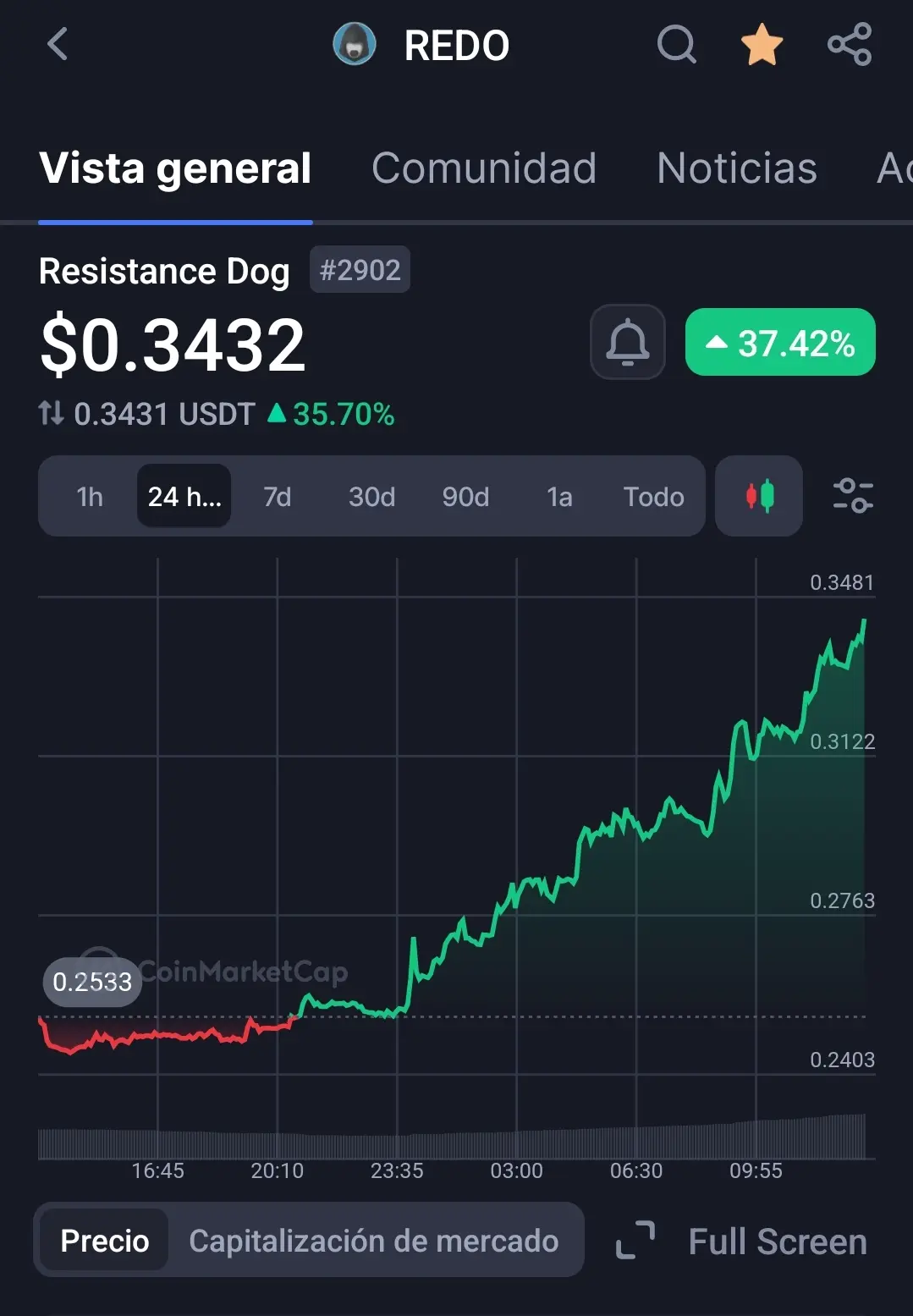Image resolution: width=913 pixels, height=1316 pixels.
Task: Open the search magnifier icon
Action: [x=677, y=44]
